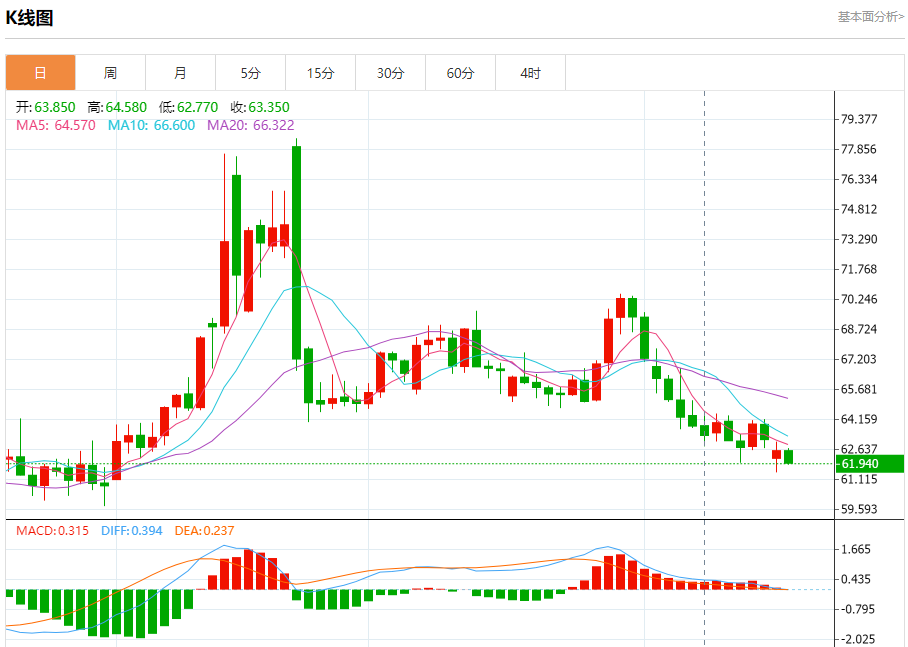
Task: Click the 65.681 price axis label
Action: 859,389
